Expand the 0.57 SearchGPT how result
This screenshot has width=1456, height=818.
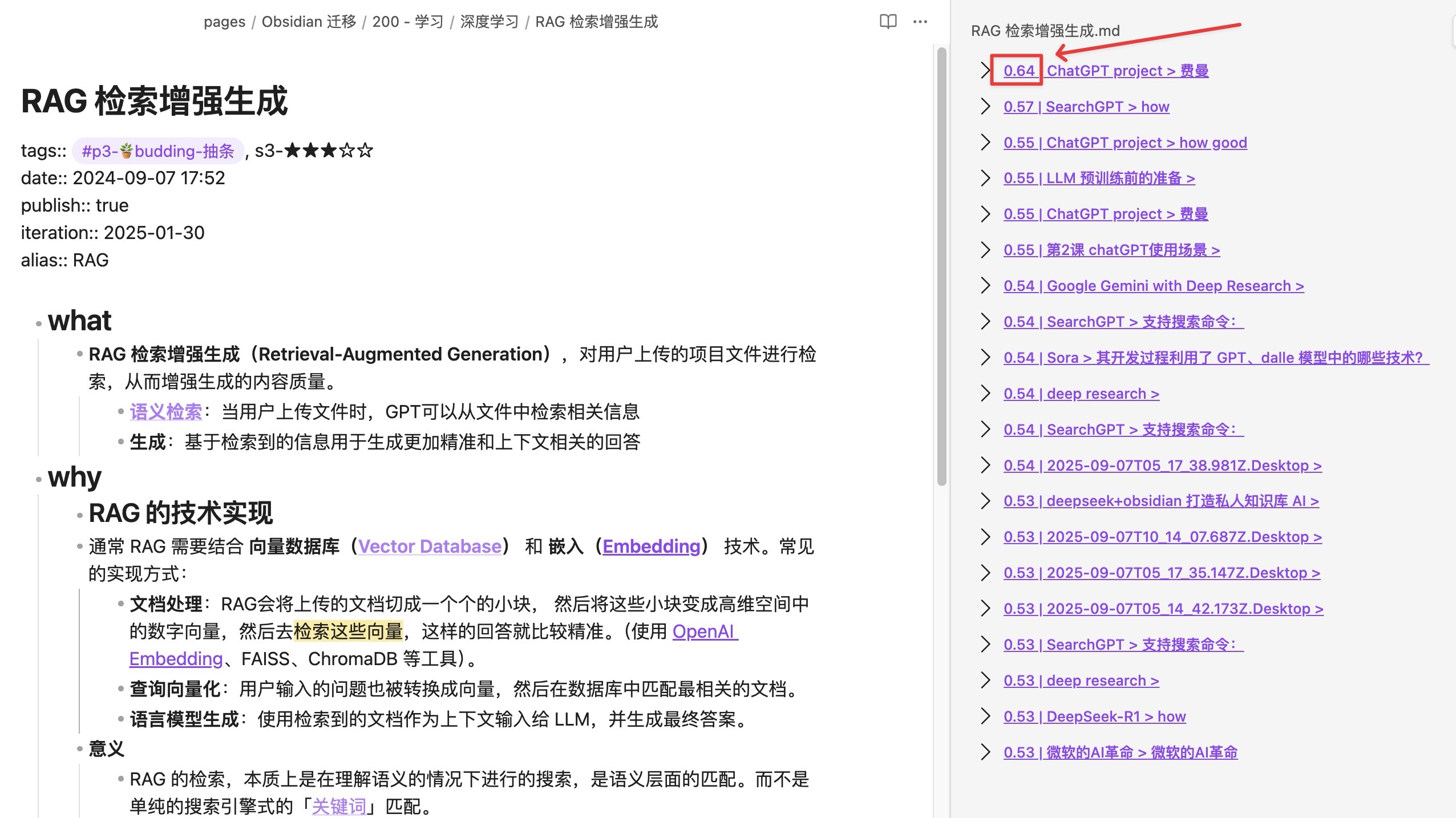pyautogui.click(x=985, y=106)
